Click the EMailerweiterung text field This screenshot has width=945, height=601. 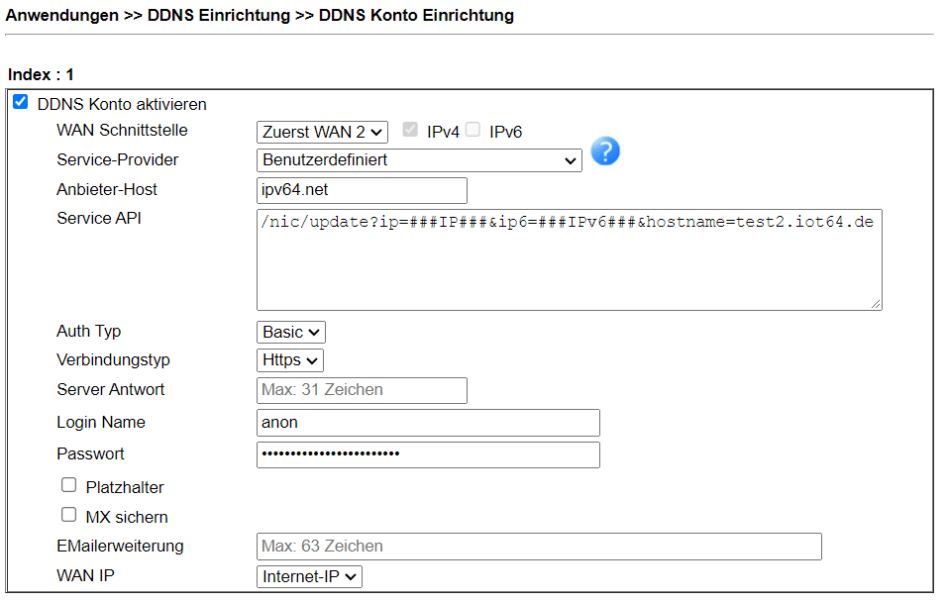(x=539, y=546)
